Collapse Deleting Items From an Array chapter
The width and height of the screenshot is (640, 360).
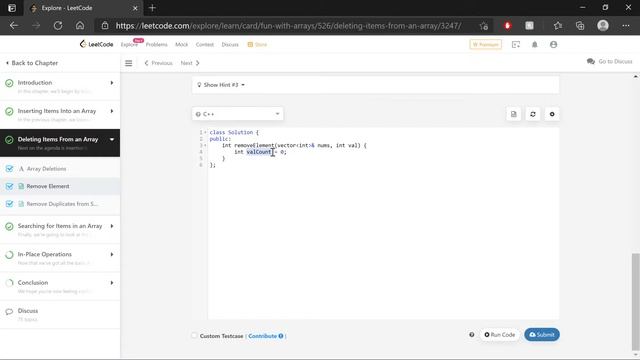click(112, 140)
